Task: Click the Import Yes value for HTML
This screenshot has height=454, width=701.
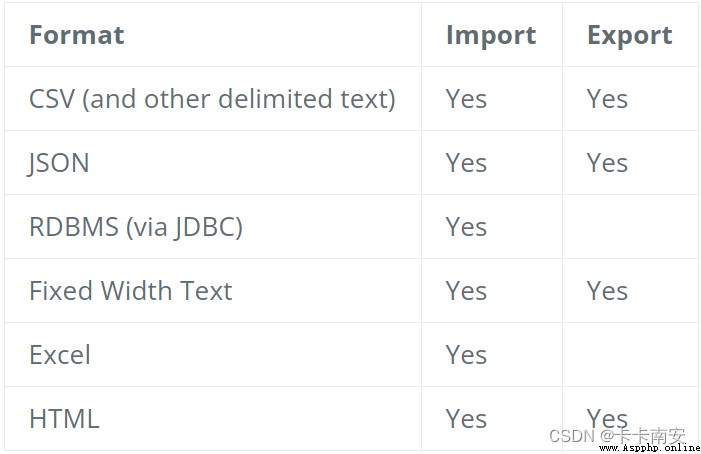Action: click(466, 419)
